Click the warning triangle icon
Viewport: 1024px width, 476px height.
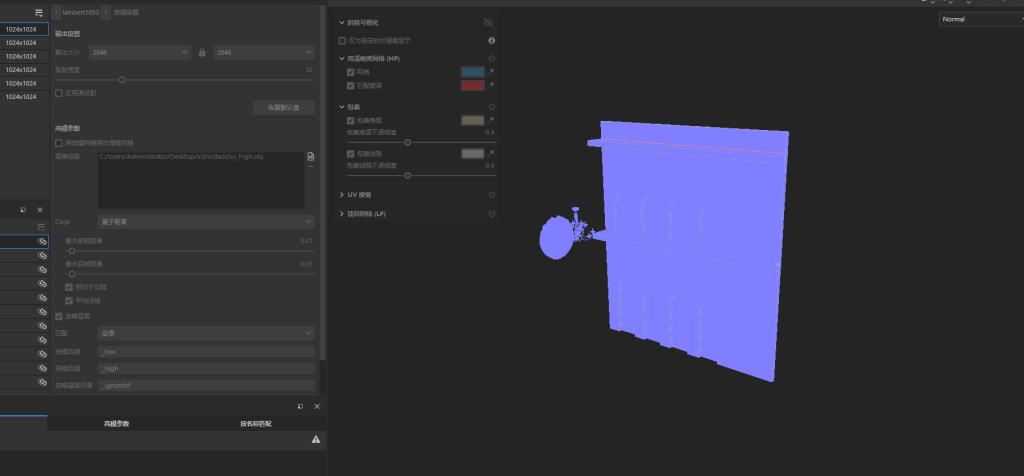(316, 439)
